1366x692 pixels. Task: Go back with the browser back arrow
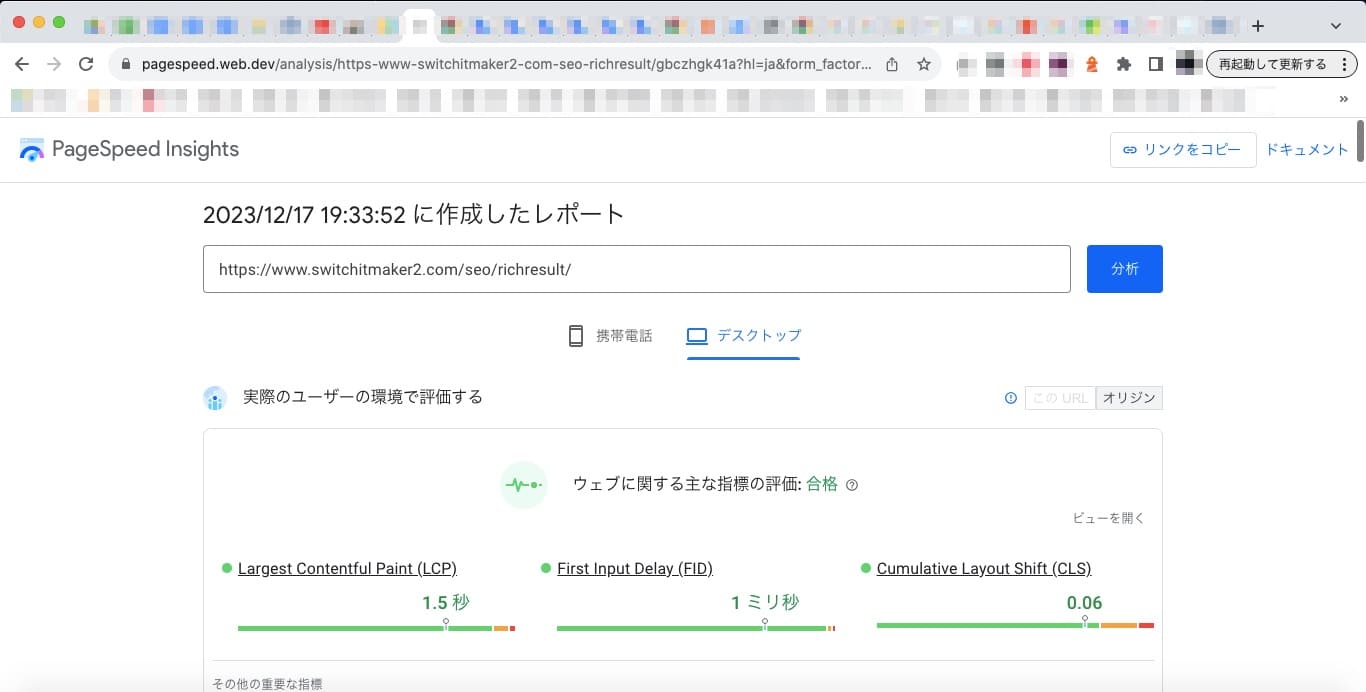click(22, 64)
